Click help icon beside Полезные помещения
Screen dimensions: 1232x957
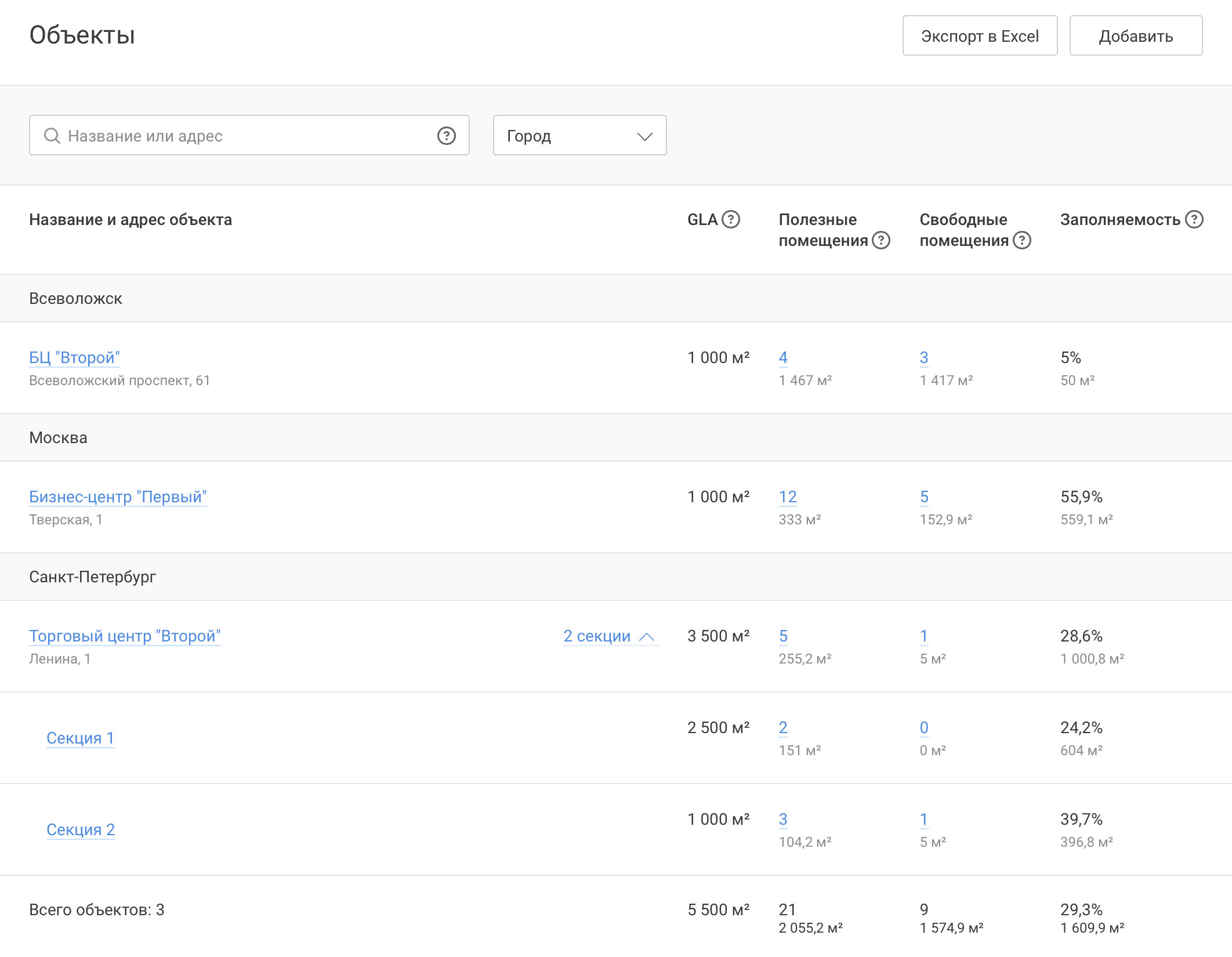(x=881, y=240)
